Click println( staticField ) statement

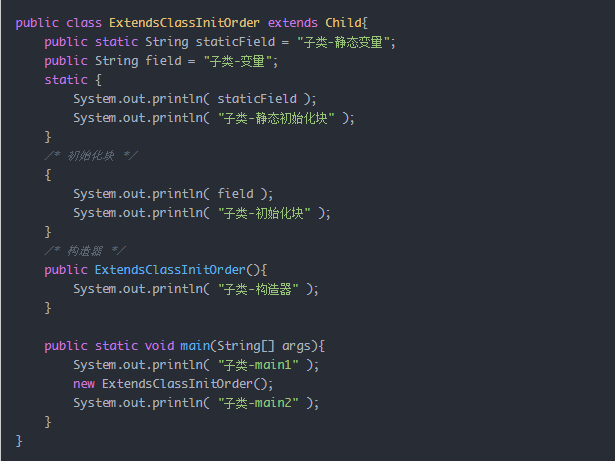click(x=195, y=99)
